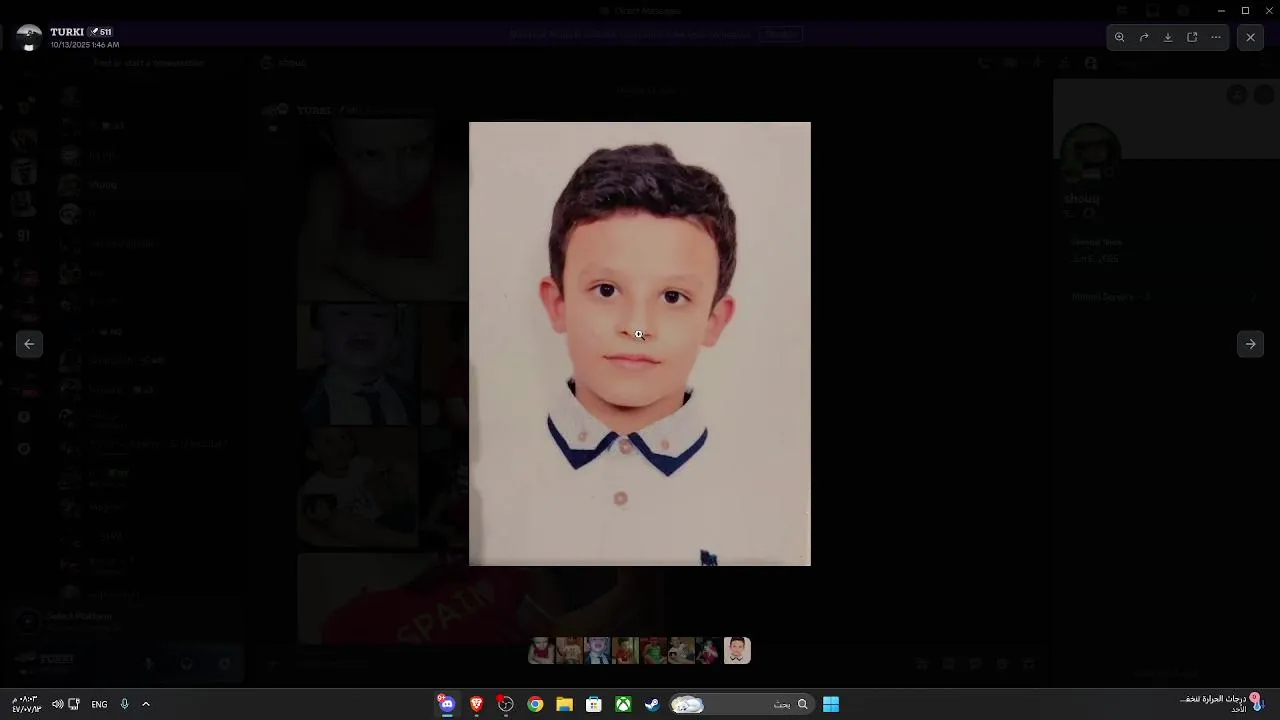Open network status icon in tray
This screenshot has width=1280, height=720.
tap(74, 704)
